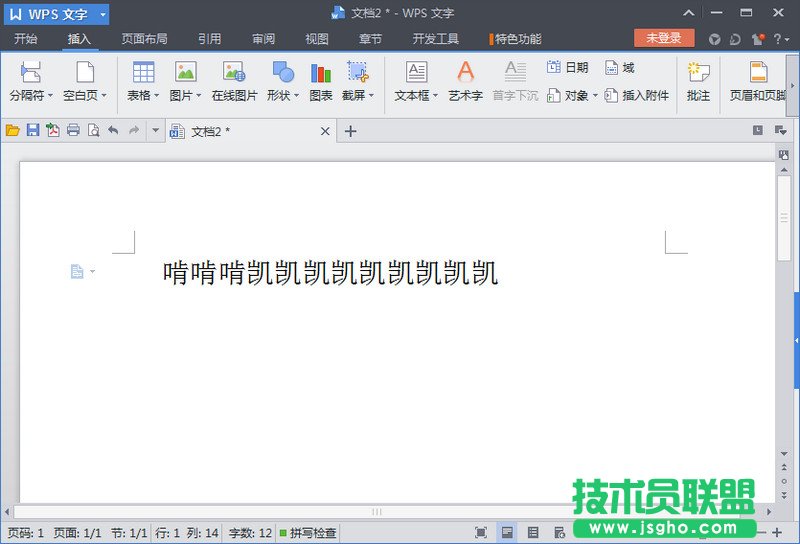Save the document with the floppy icon
The height and width of the screenshot is (544, 800).
click(x=33, y=131)
